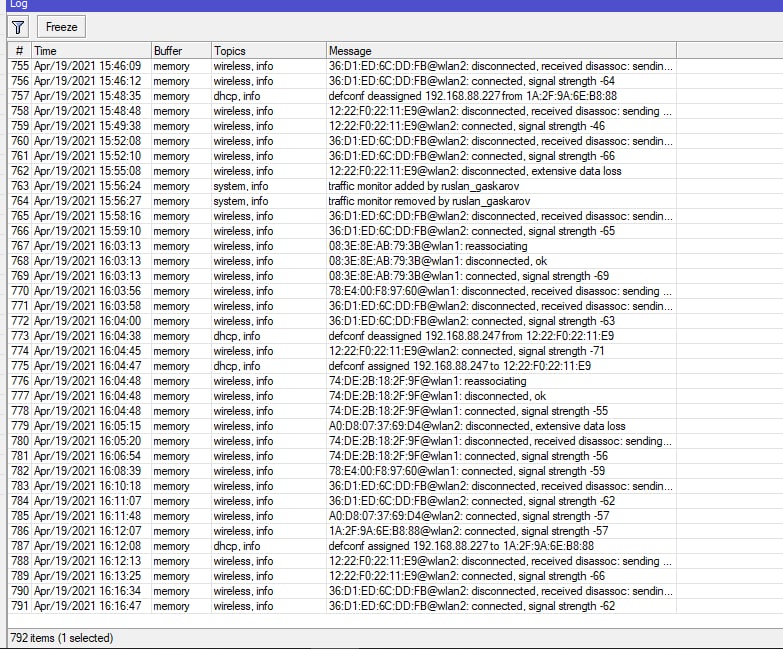Select message with signal strength -63

point(471,321)
